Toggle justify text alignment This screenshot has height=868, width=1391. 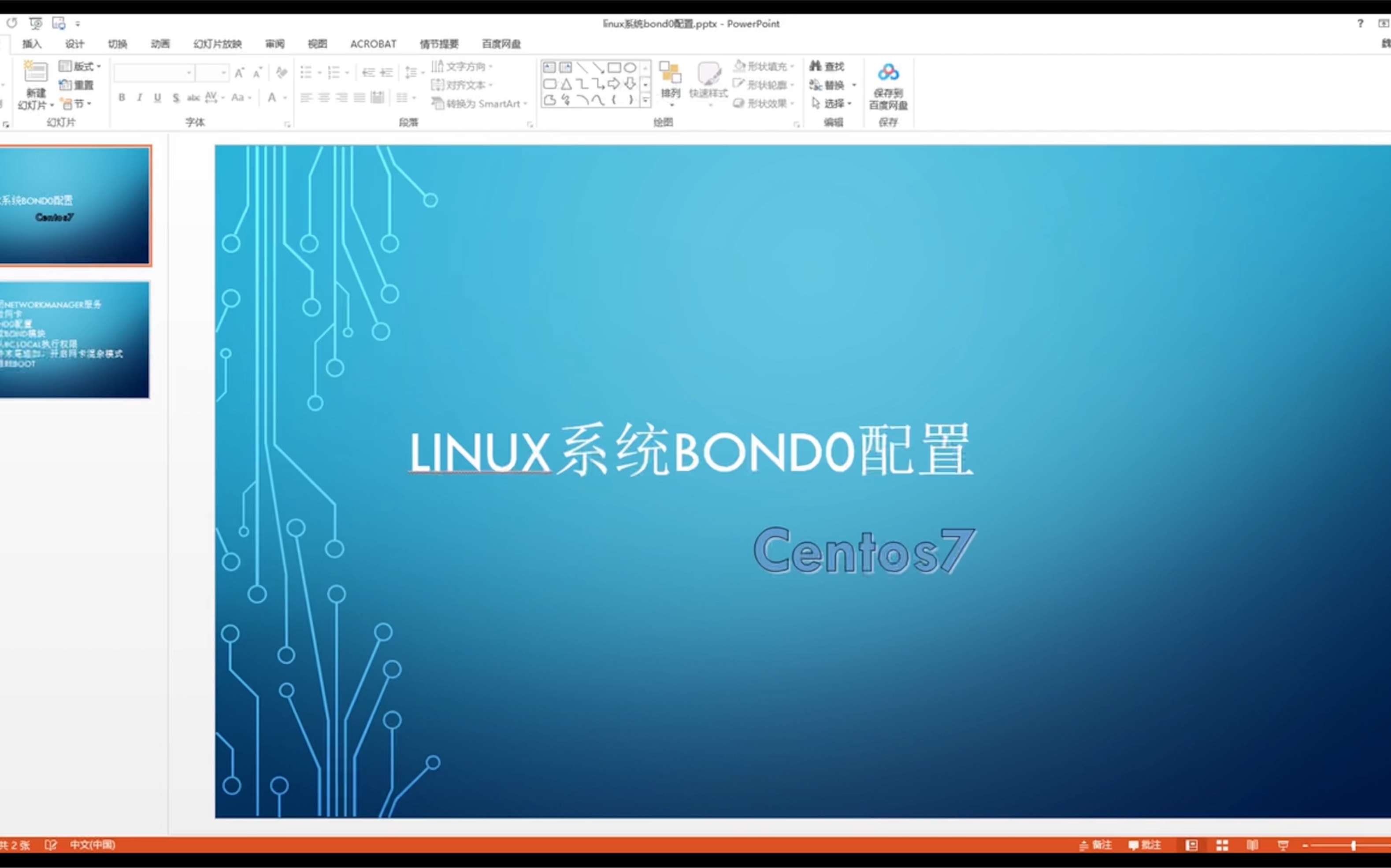click(360, 98)
